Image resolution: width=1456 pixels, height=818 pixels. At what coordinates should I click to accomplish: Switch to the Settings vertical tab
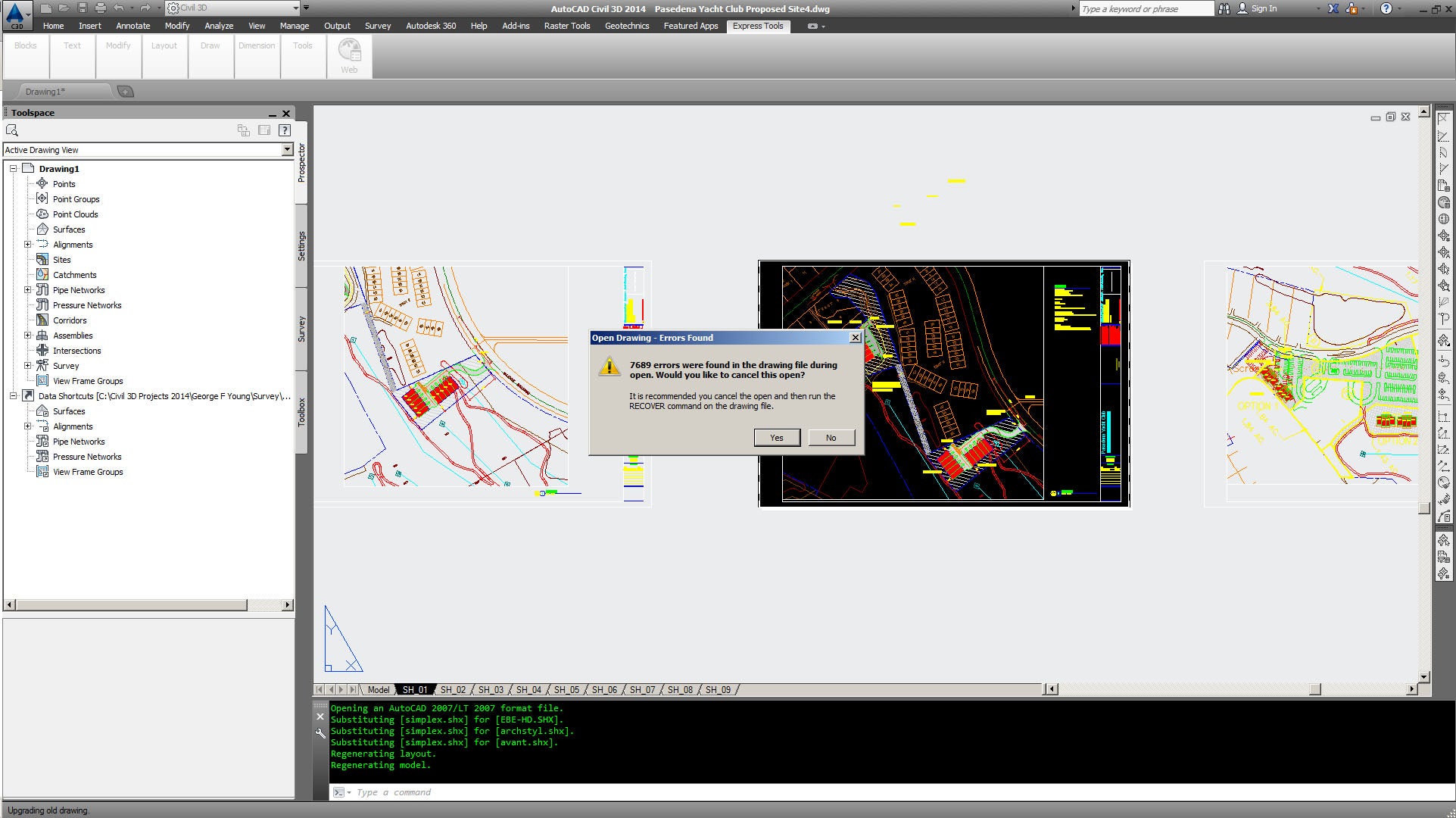[301, 246]
